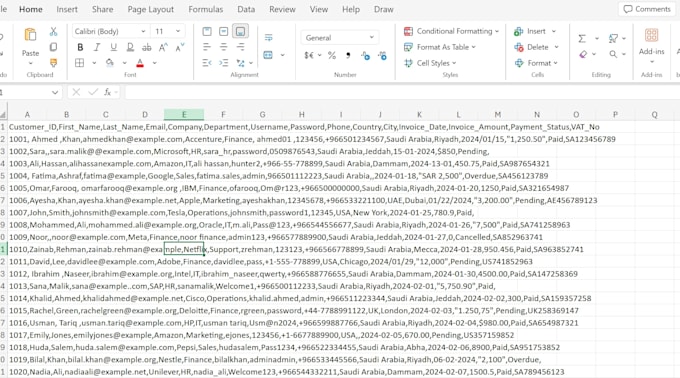
Task: Switch to the Draw tab
Action: [x=383, y=9]
